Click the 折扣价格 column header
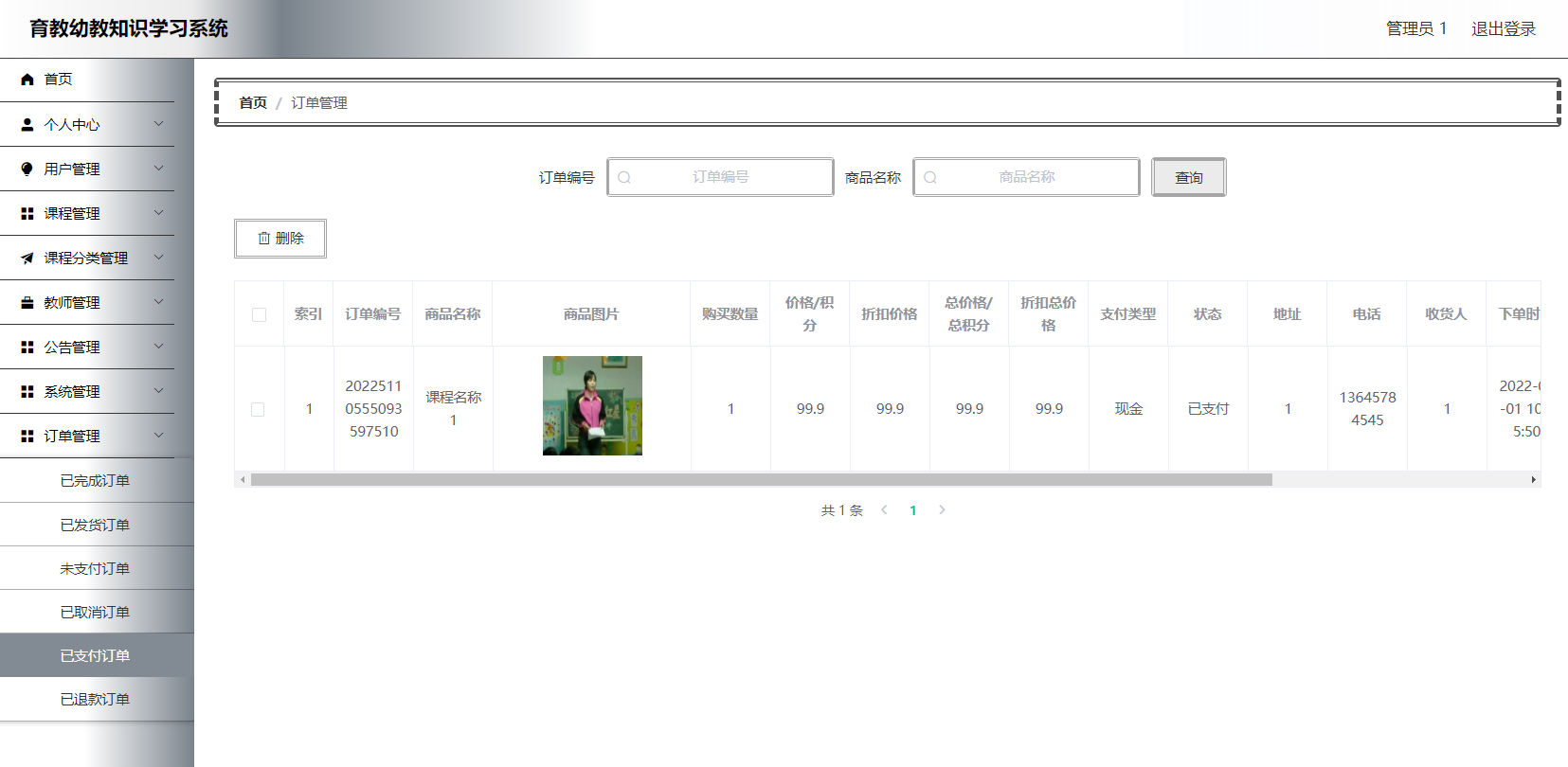1568x767 pixels. [890, 314]
